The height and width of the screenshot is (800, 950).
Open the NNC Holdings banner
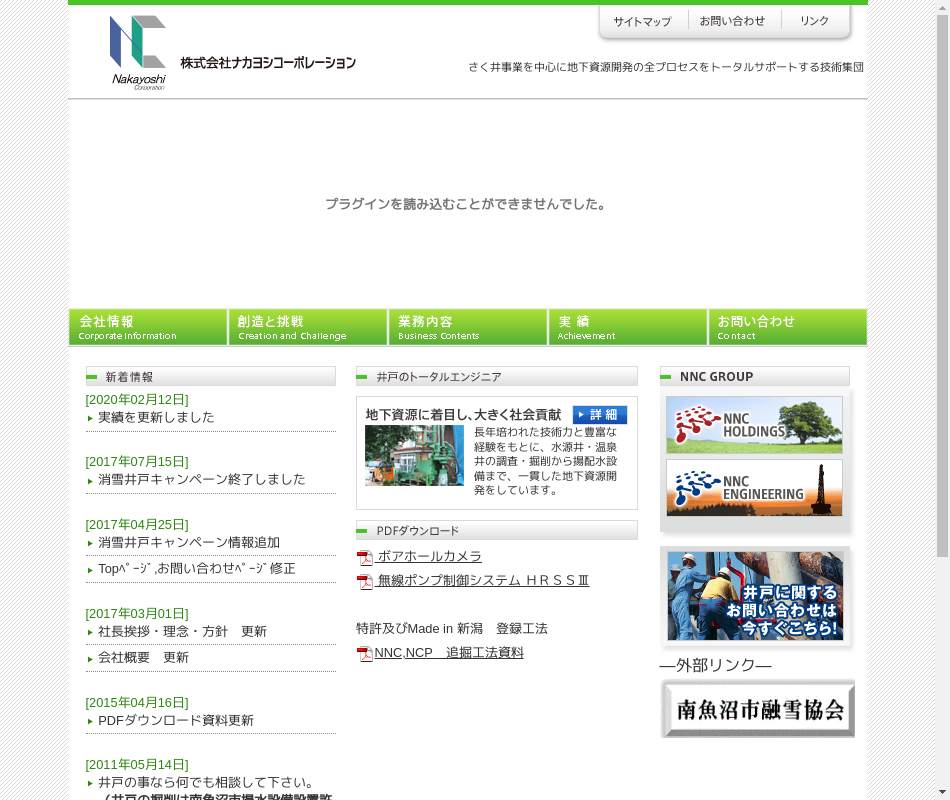(754, 425)
